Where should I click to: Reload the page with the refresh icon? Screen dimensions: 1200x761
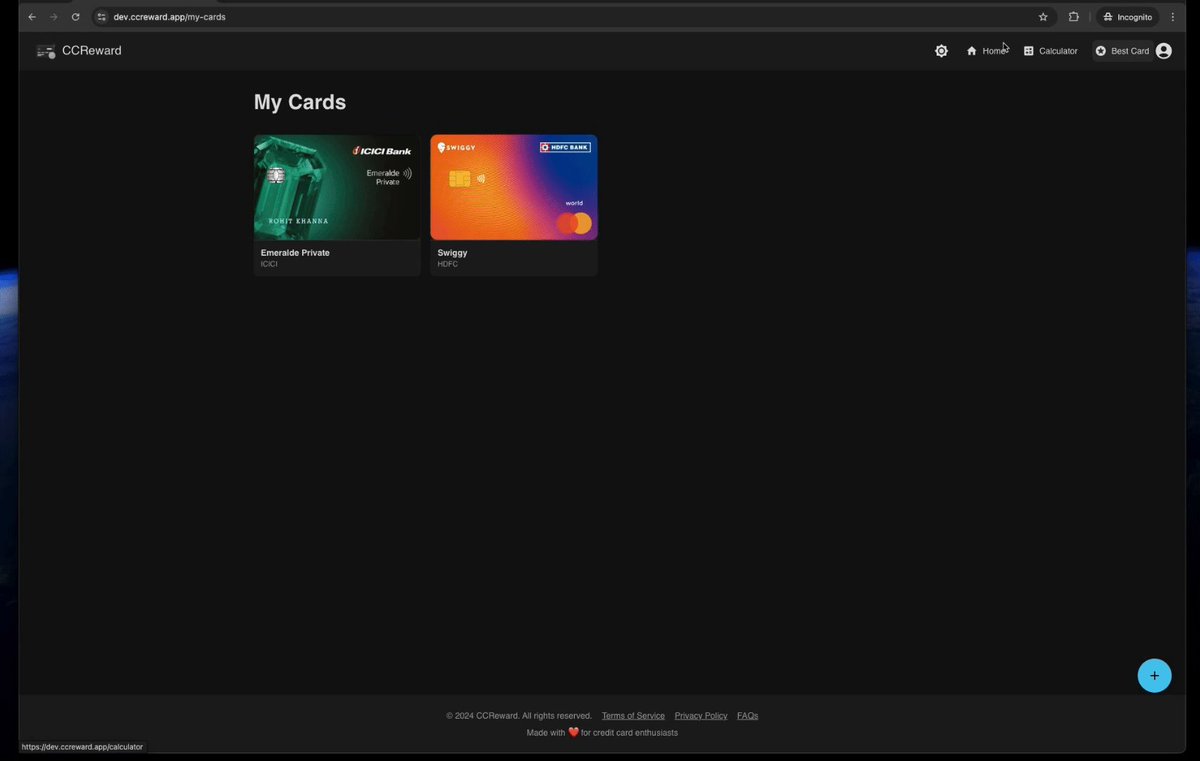point(75,17)
